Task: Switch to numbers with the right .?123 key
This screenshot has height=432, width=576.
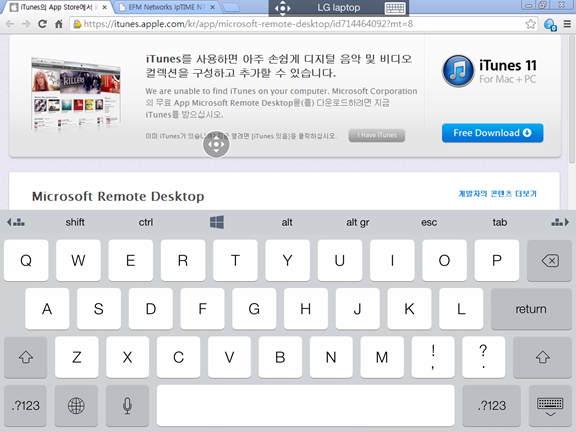Action: point(492,406)
